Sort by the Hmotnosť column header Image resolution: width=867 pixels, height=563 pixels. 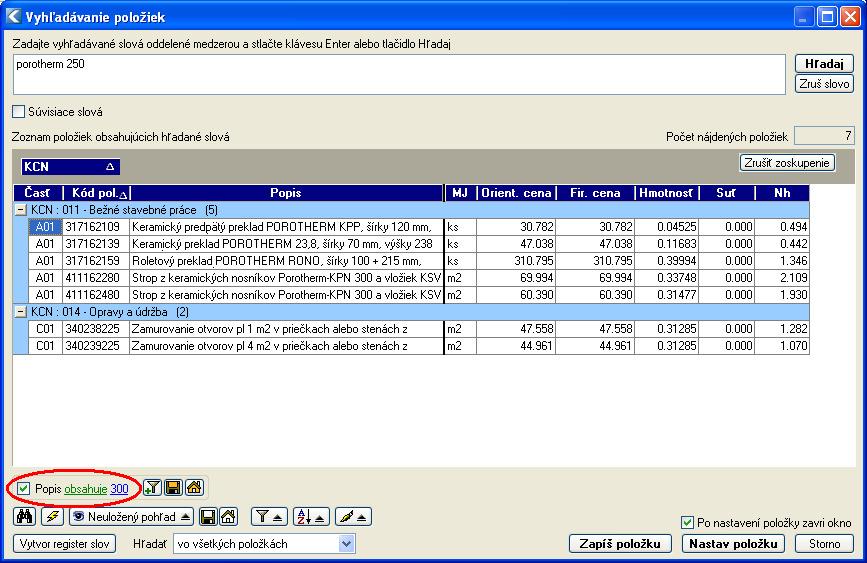[667, 193]
